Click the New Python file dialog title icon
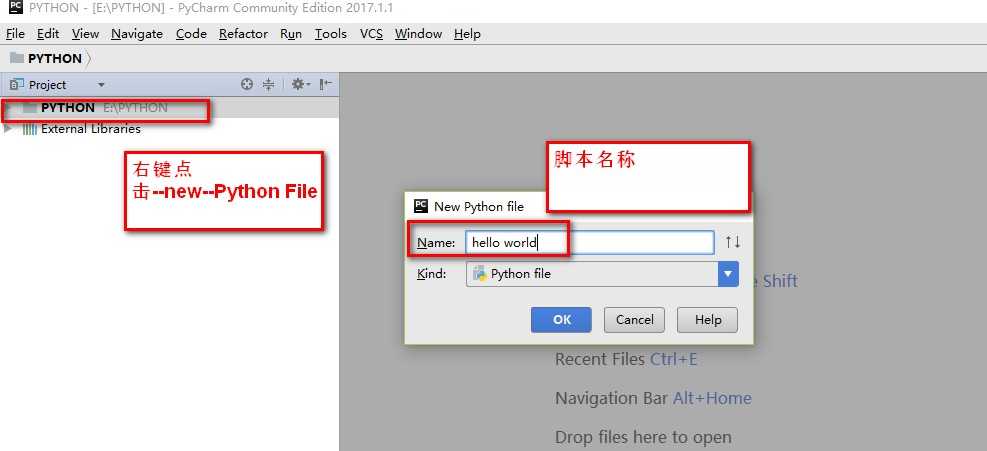Viewport: 987px width, 451px height. click(x=420, y=206)
